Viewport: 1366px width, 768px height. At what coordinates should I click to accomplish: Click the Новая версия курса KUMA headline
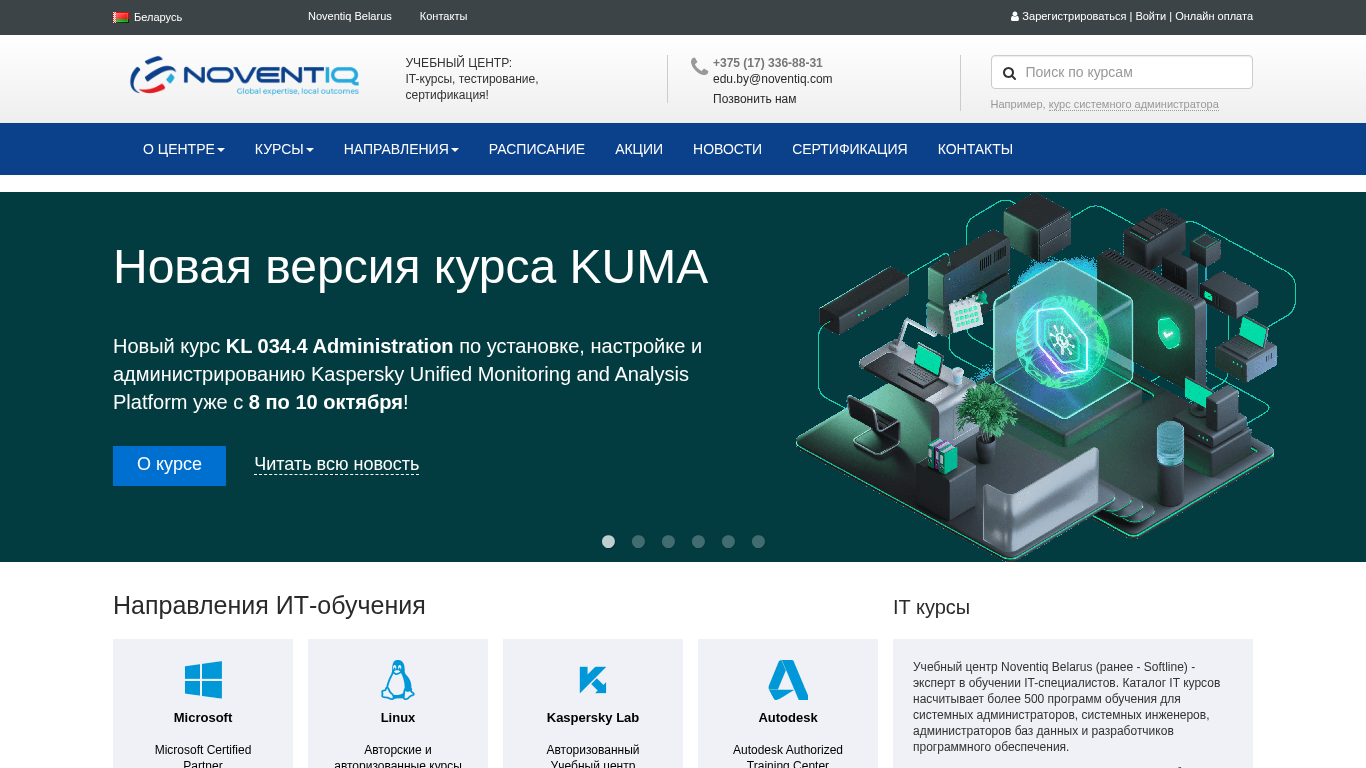[411, 267]
